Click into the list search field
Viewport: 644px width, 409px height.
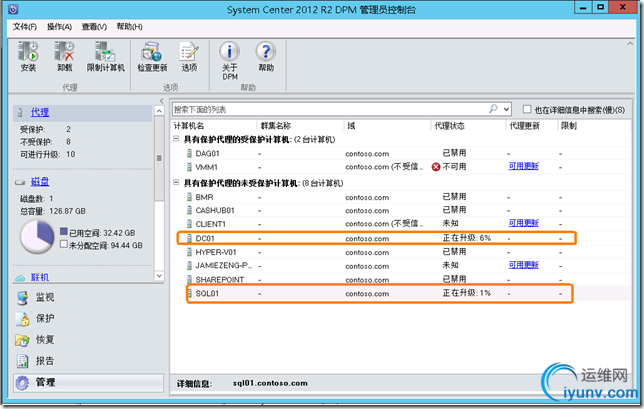click(x=329, y=109)
